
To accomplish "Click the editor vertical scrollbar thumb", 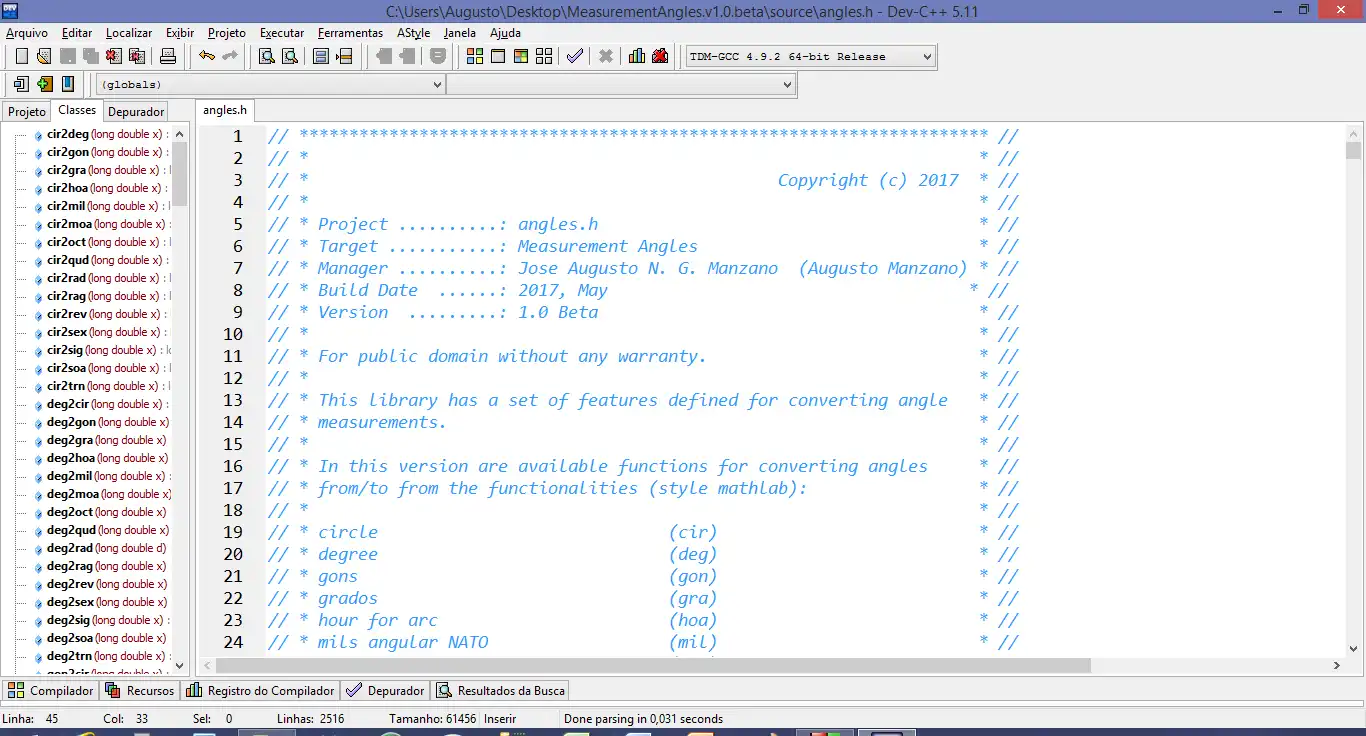I will tap(1353, 150).
